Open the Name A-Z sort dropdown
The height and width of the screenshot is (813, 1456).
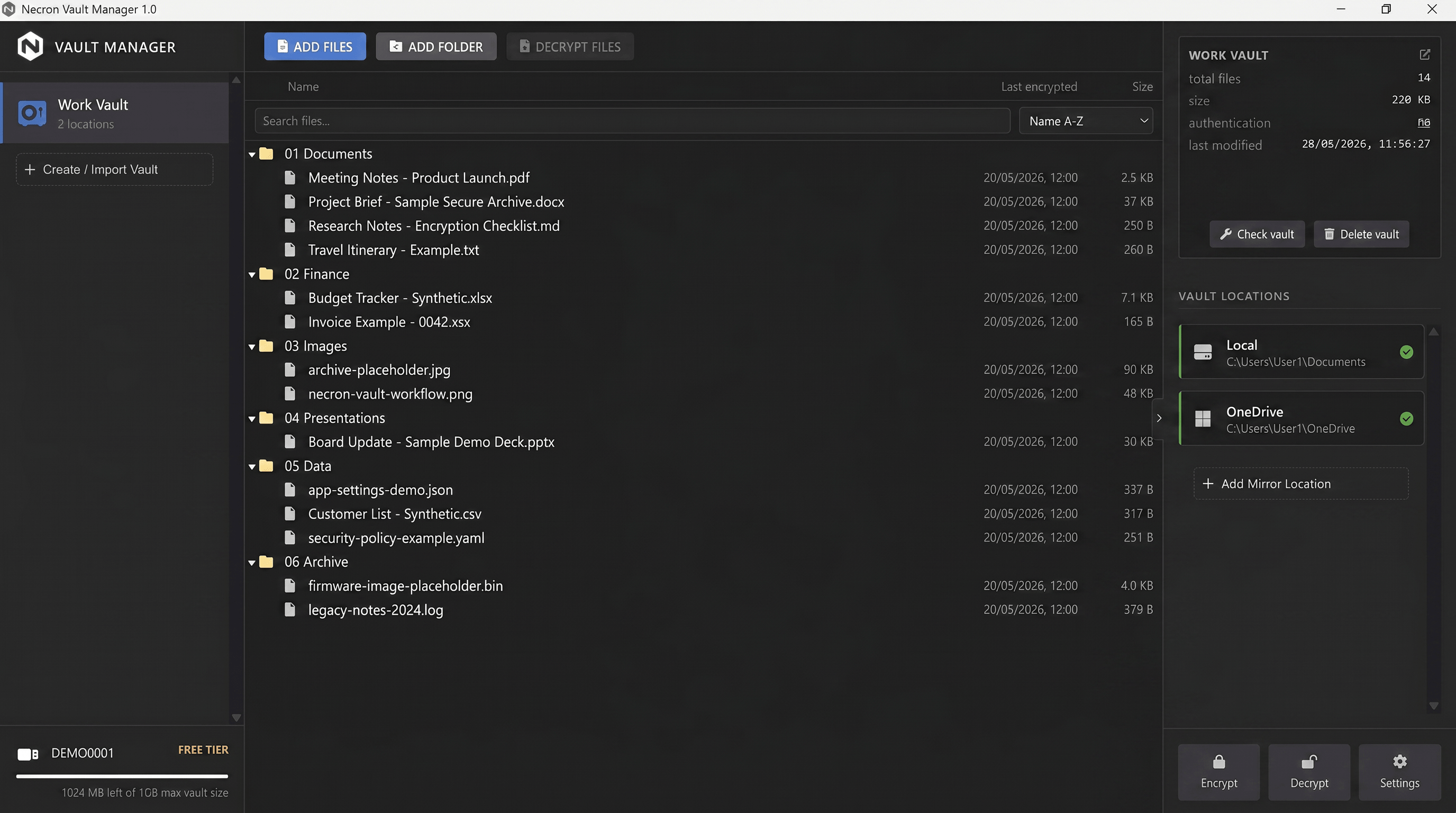(1086, 121)
